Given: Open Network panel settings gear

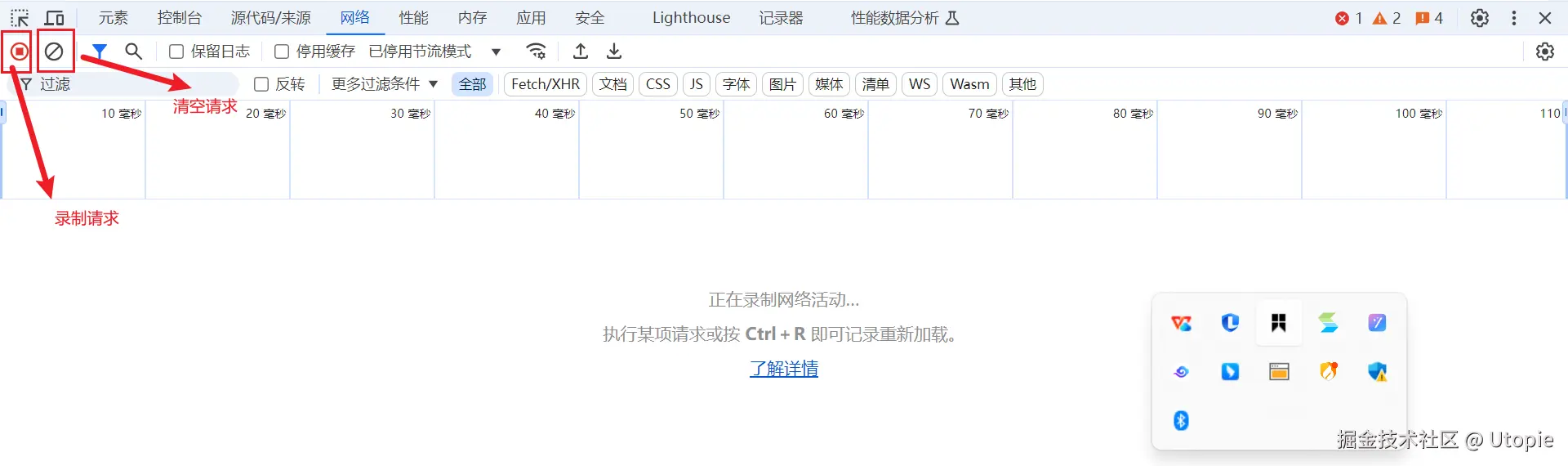Looking at the screenshot, I should point(1545,52).
